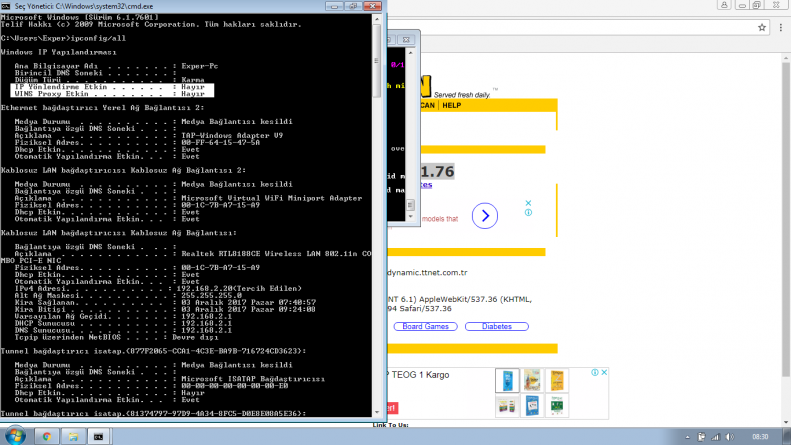Image resolution: width=791 pixels, height=445 pixels.
Task: Click the green product thumbnail in Kargo ad
Action: (x=557, y=406)
